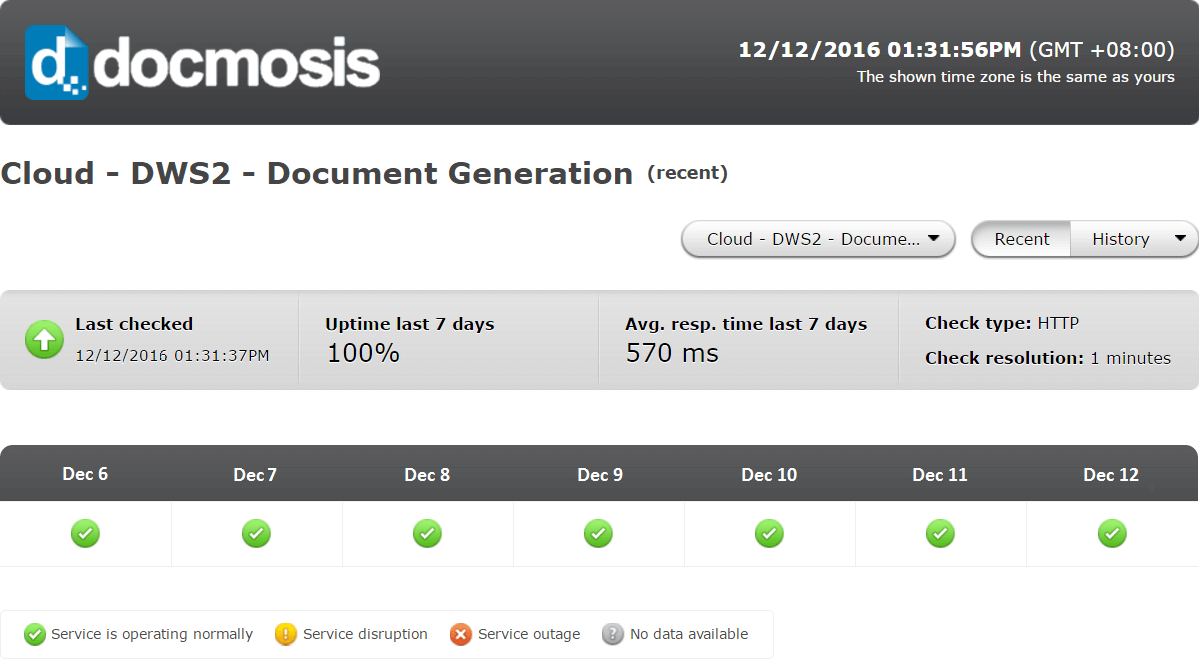Screen dimensions: 1199x666
Task: Click the Dec 12 green checkmark
Action: pyautogui.click(x=1112, y=533)
